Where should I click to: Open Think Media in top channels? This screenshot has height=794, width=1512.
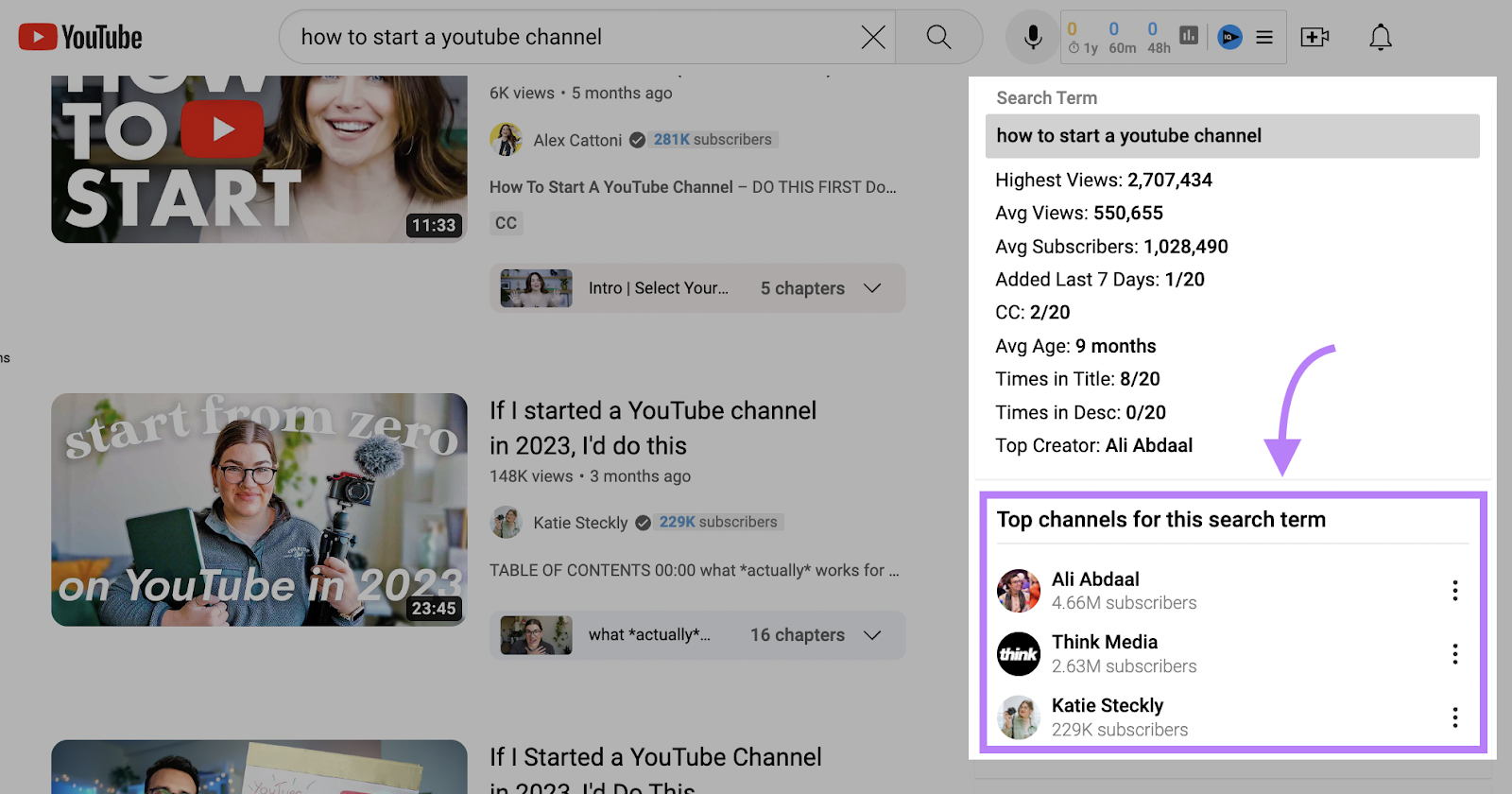pos(1105,642)
